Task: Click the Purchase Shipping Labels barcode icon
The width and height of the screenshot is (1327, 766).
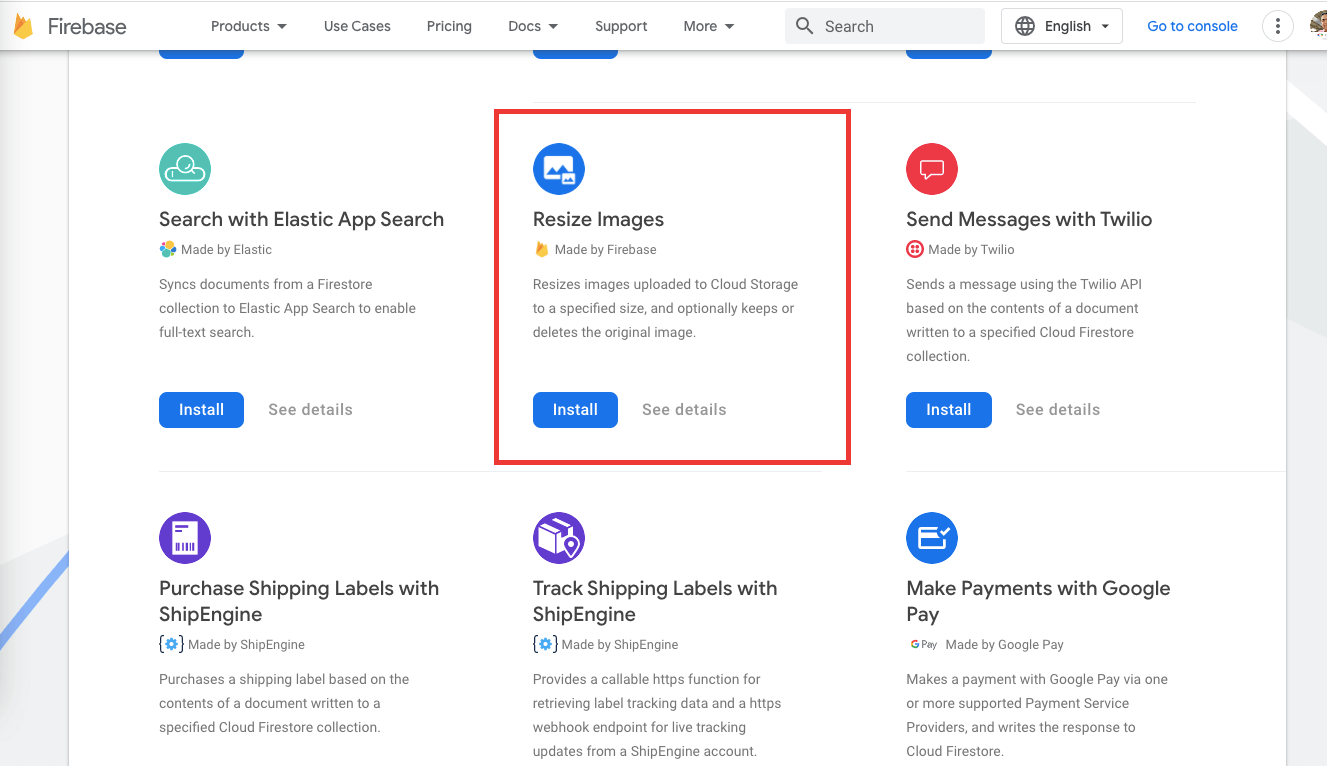Action: point(185,538)
